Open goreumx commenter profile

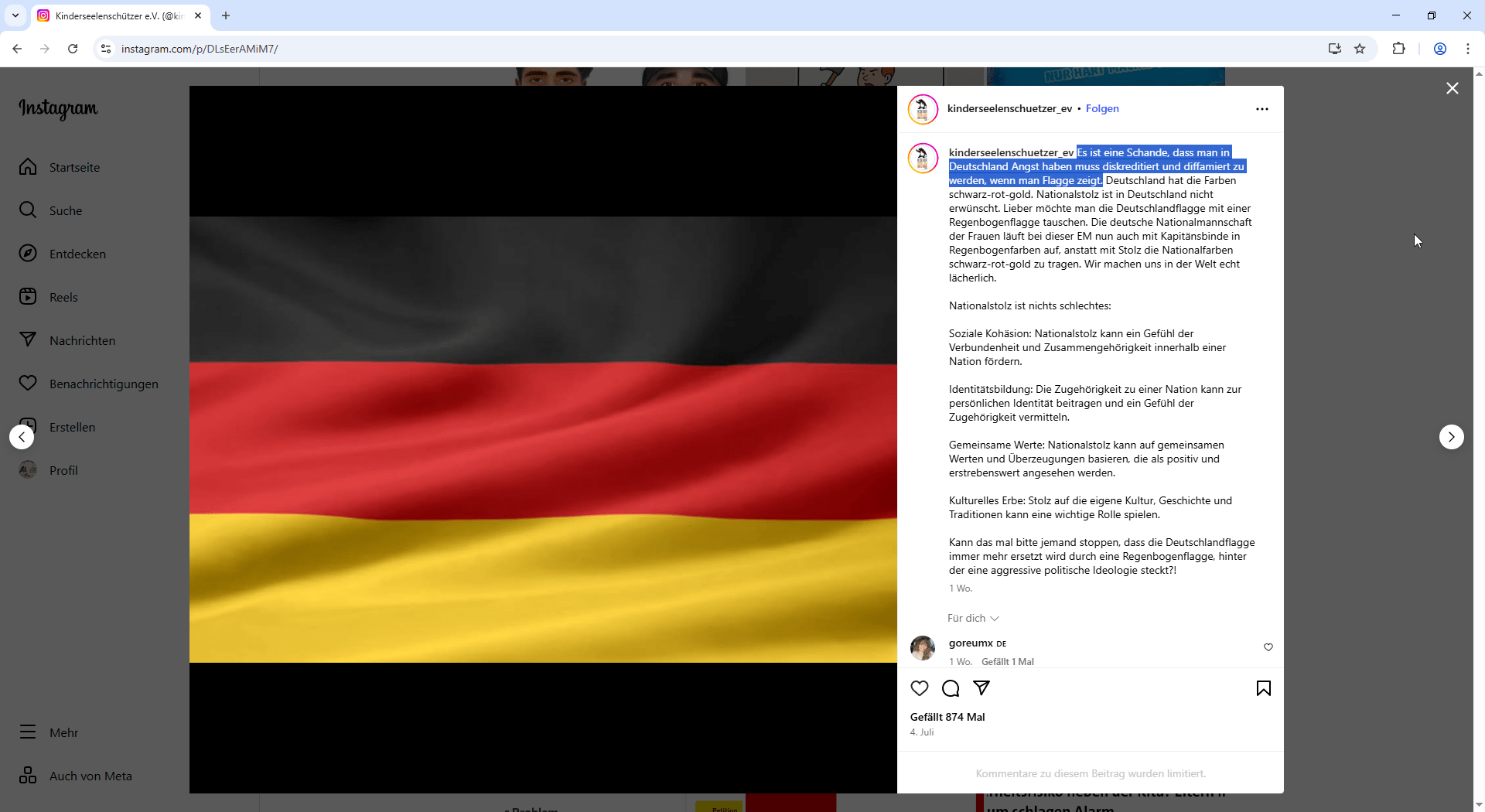[x=971, y=643]
